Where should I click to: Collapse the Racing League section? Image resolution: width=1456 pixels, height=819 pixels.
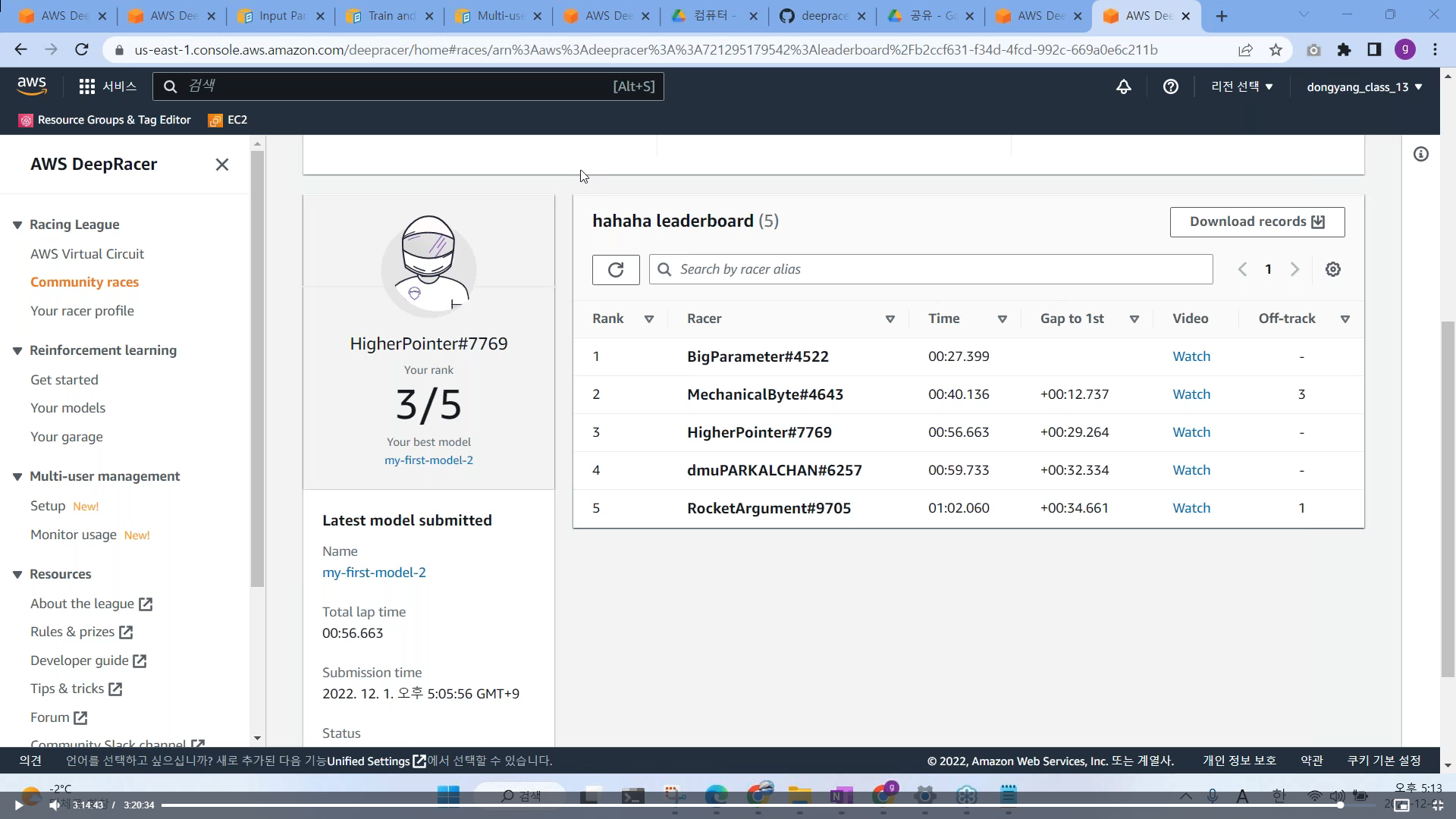[x=17, y=224]
